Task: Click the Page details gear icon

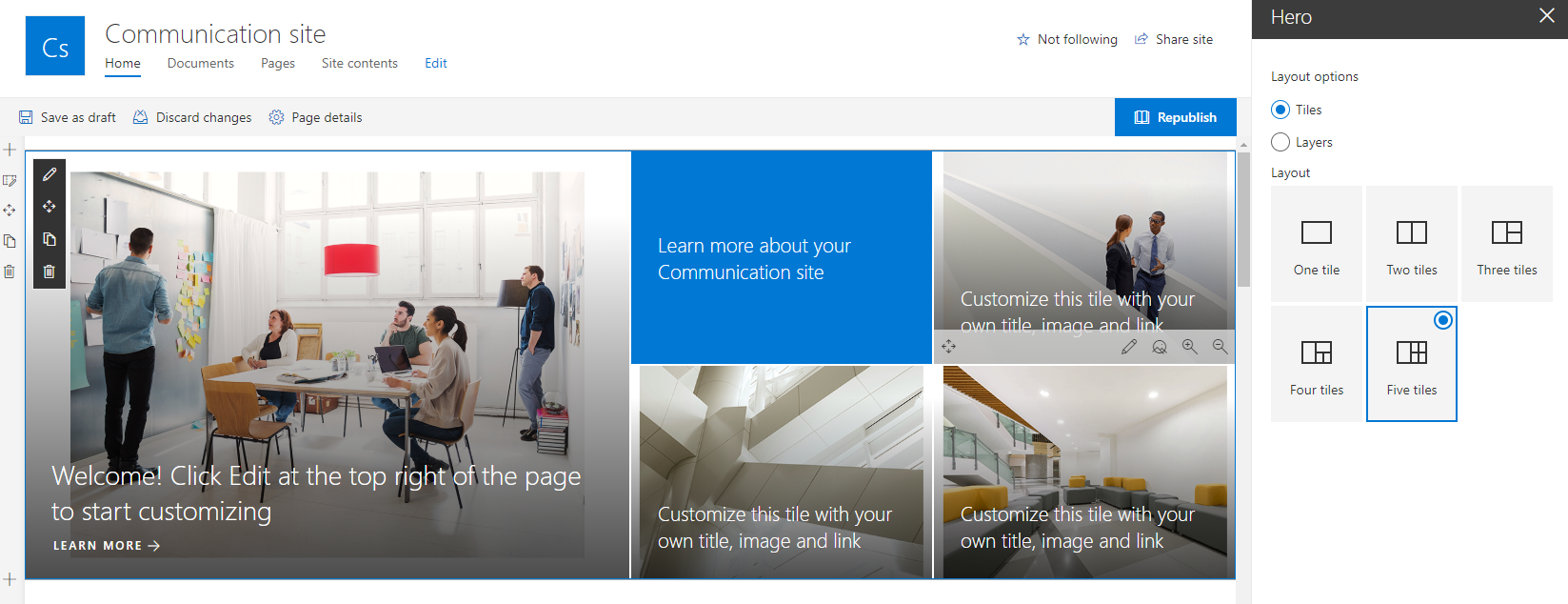Action: [x=276, y=117]
